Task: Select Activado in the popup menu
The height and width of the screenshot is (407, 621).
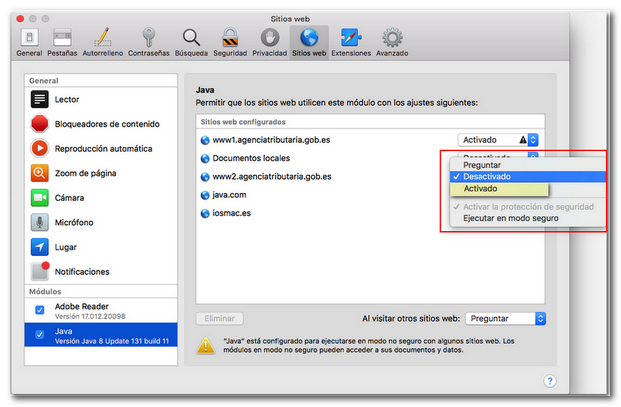Action: [x=481, y=189]
